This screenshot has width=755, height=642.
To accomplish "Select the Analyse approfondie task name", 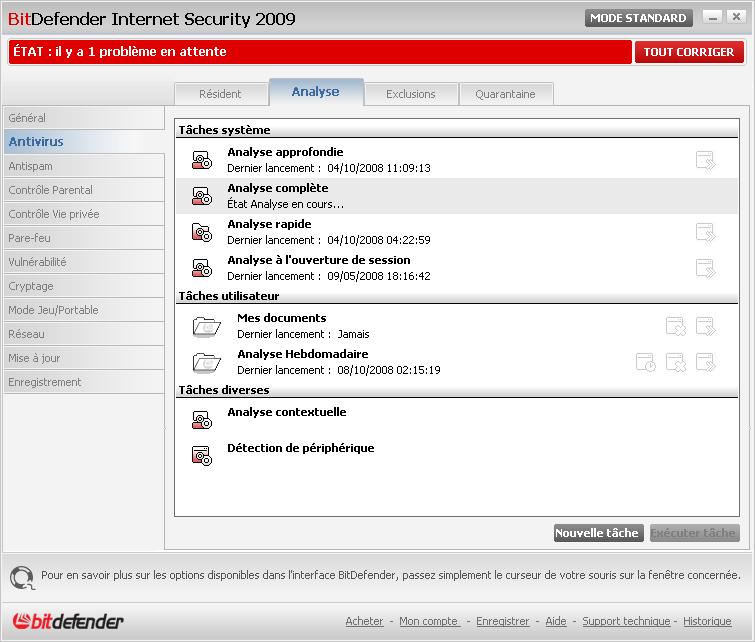I will (x=285, y=152).
